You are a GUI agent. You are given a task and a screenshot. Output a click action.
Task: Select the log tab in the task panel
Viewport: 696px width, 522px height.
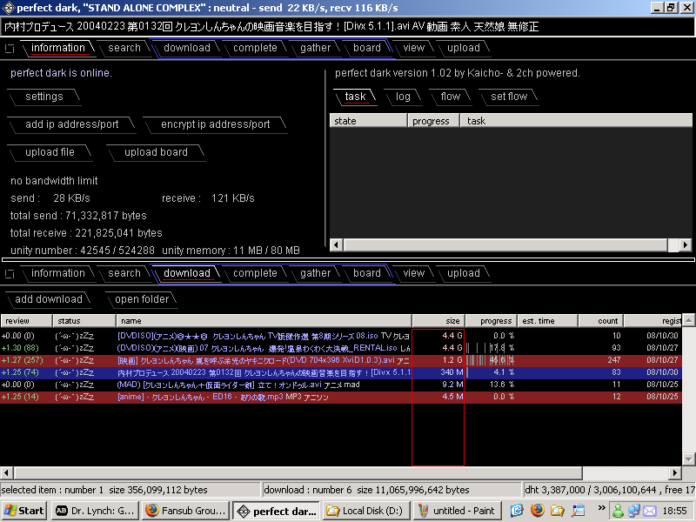point(402,97)
